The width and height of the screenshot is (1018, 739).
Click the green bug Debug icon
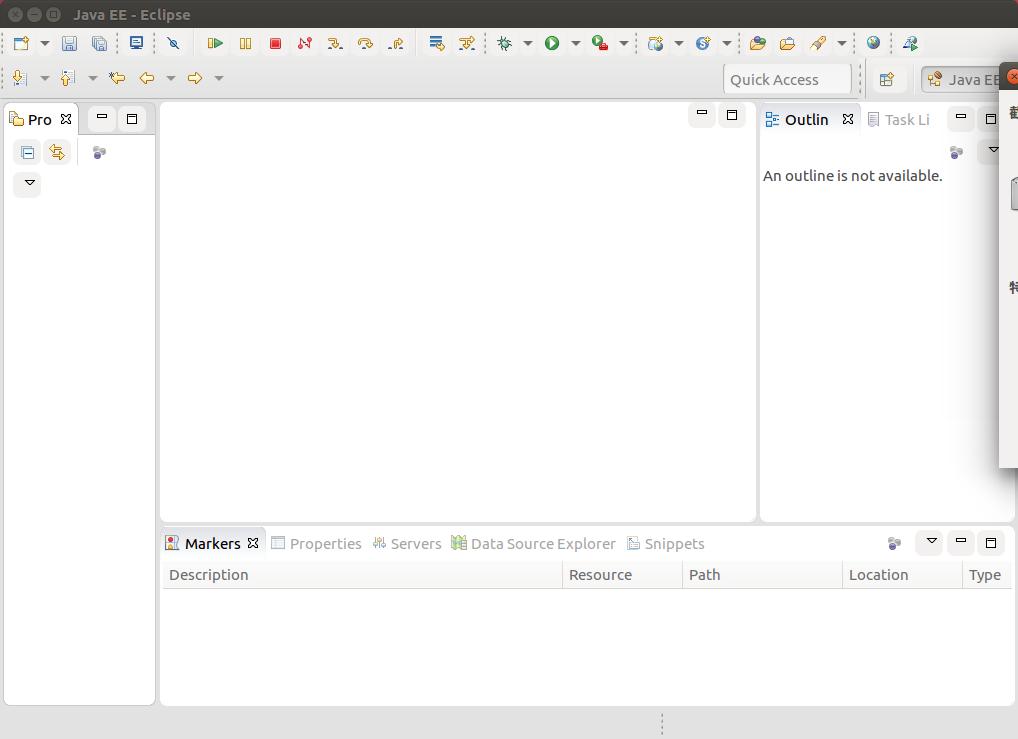(x=505, y=43)
